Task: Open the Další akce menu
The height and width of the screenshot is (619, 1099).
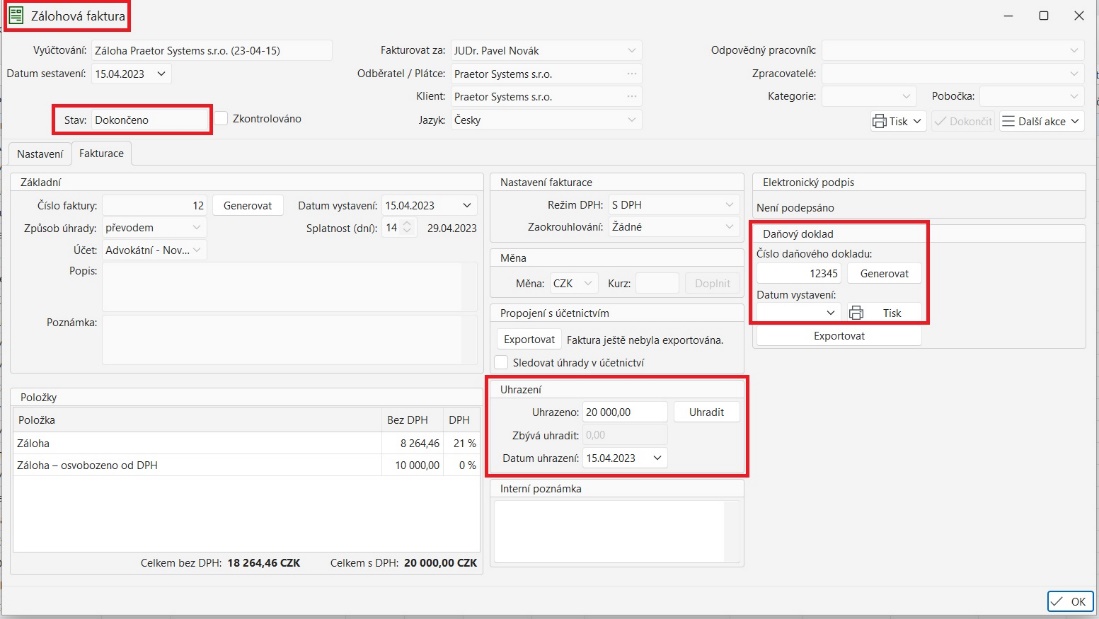Action: (1041, 121)
